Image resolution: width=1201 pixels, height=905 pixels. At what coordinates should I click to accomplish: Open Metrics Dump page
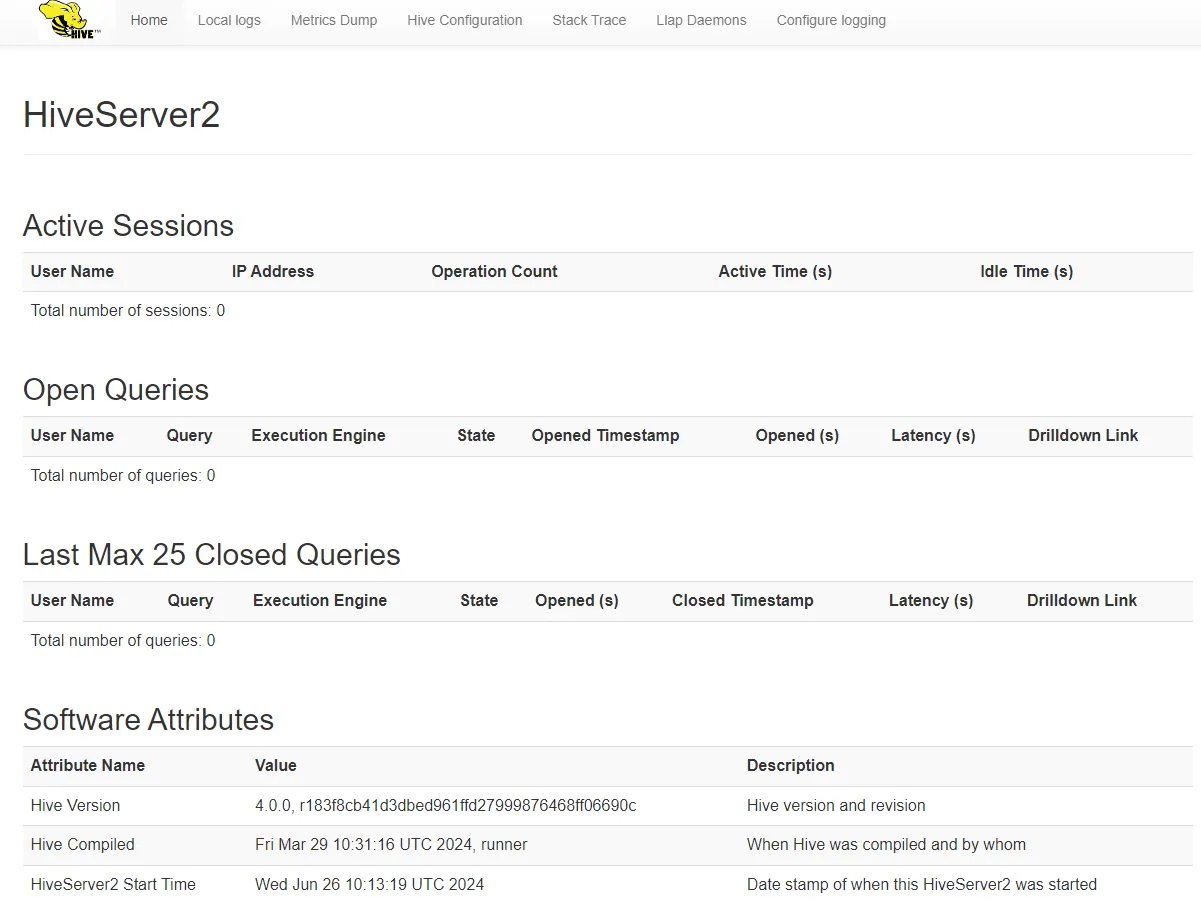tap(334, 20)
